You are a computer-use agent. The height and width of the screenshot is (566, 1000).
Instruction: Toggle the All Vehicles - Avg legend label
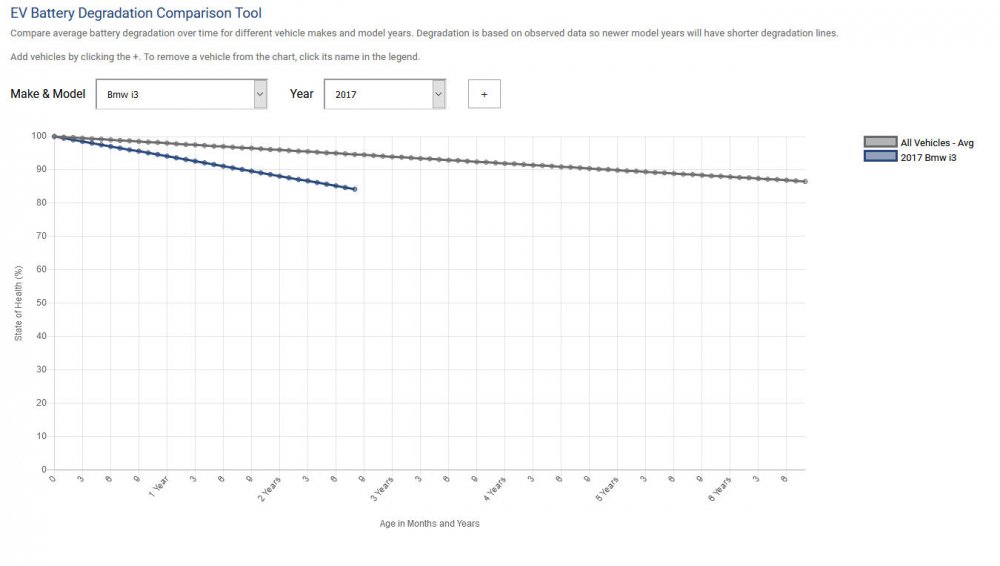pos(937,143)
